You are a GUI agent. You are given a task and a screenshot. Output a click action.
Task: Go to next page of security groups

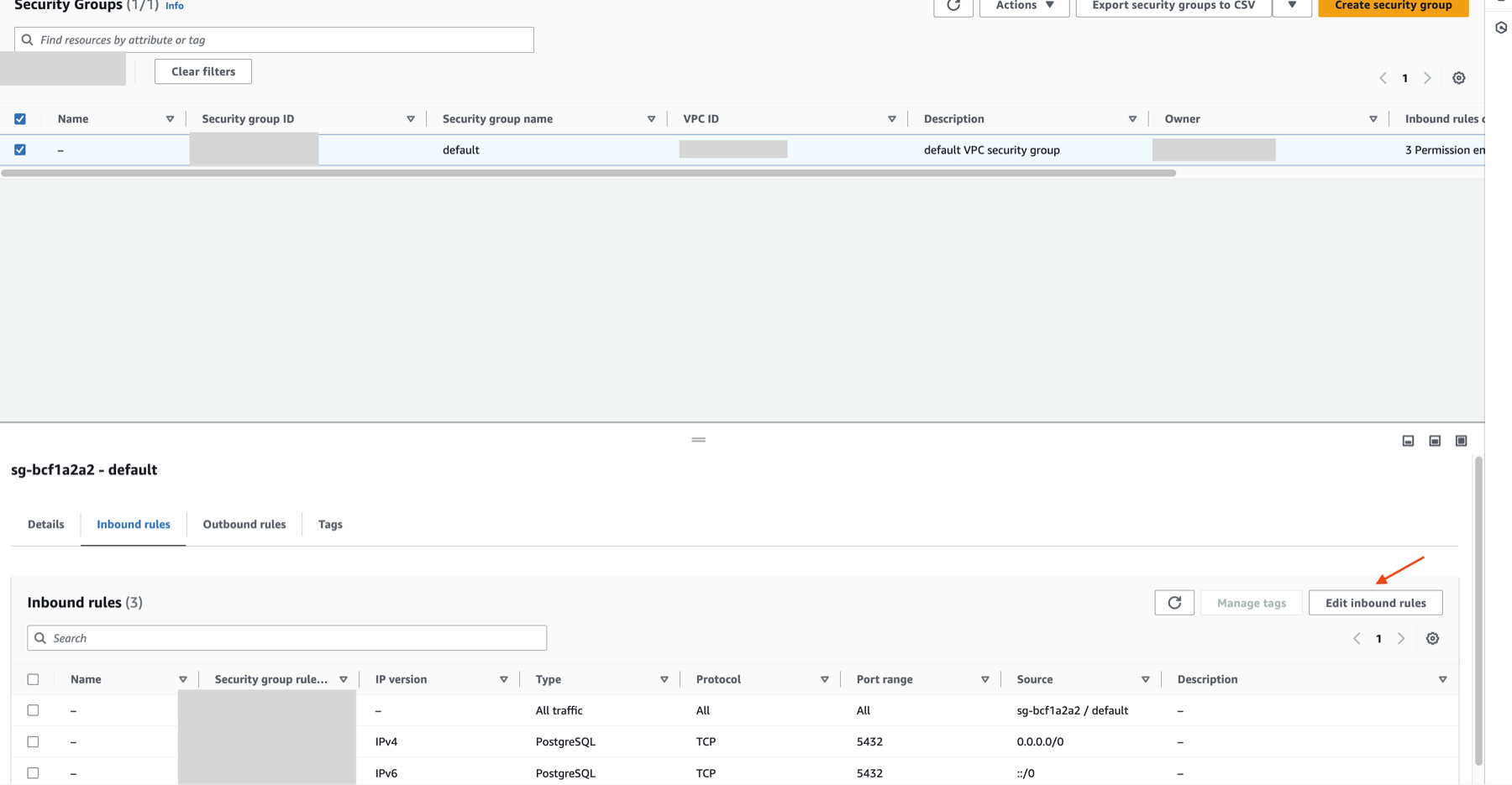click(x=1427, y=77)
